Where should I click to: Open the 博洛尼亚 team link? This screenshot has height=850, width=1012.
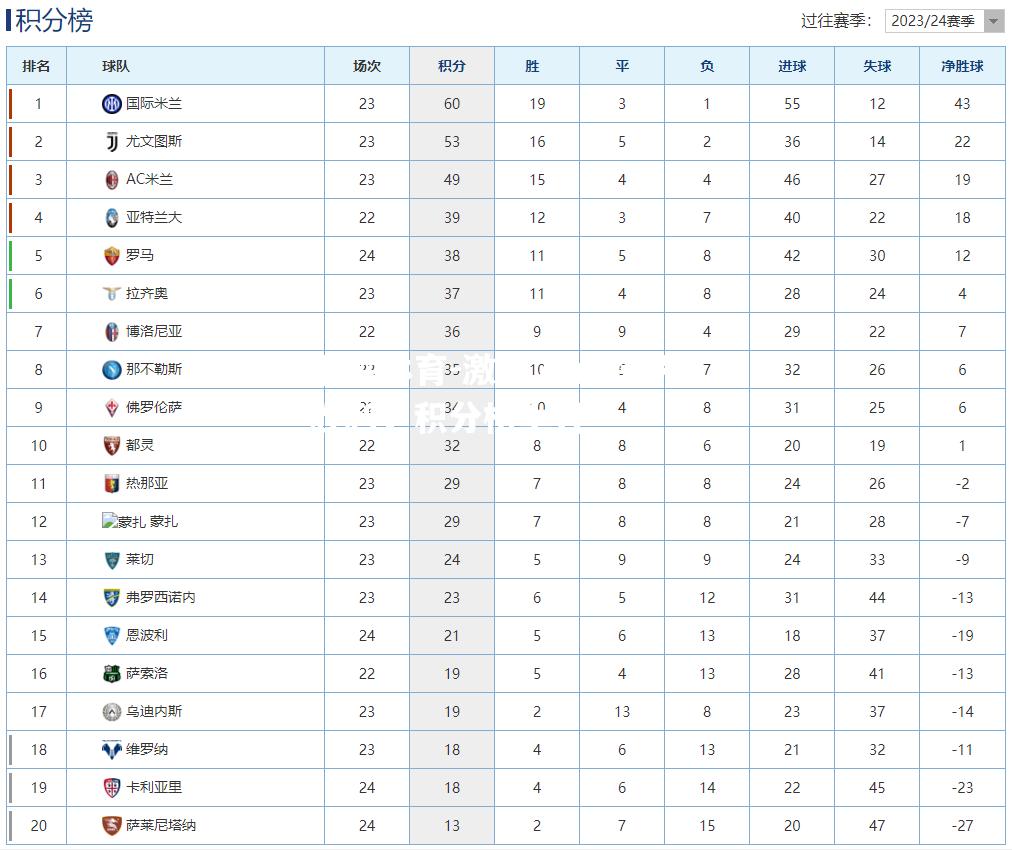pos(154,331)
